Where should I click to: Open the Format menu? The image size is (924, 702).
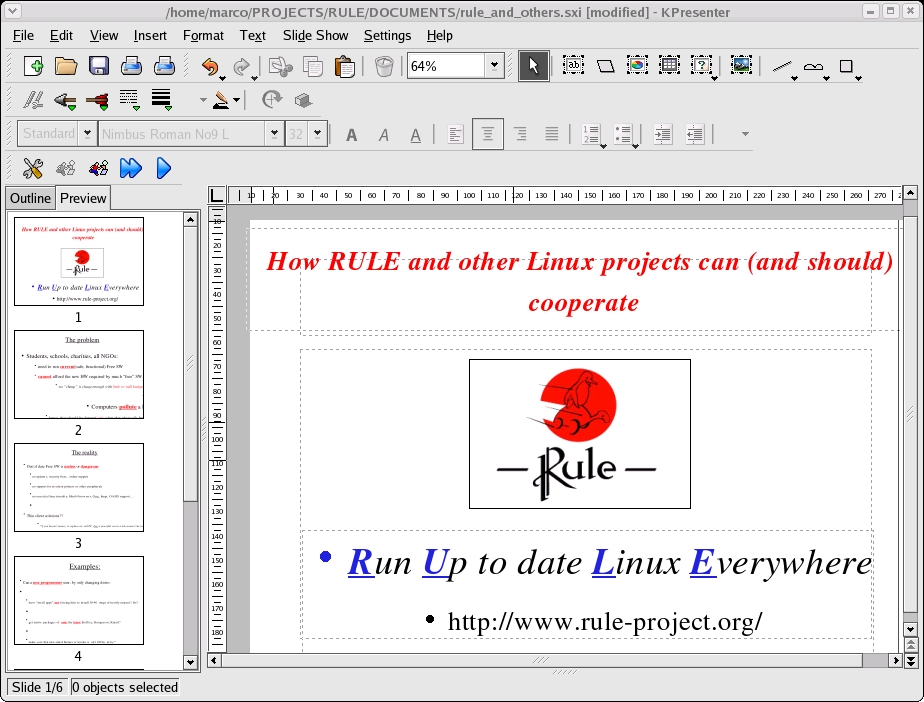pyautogui.click(x=203, y=35)
